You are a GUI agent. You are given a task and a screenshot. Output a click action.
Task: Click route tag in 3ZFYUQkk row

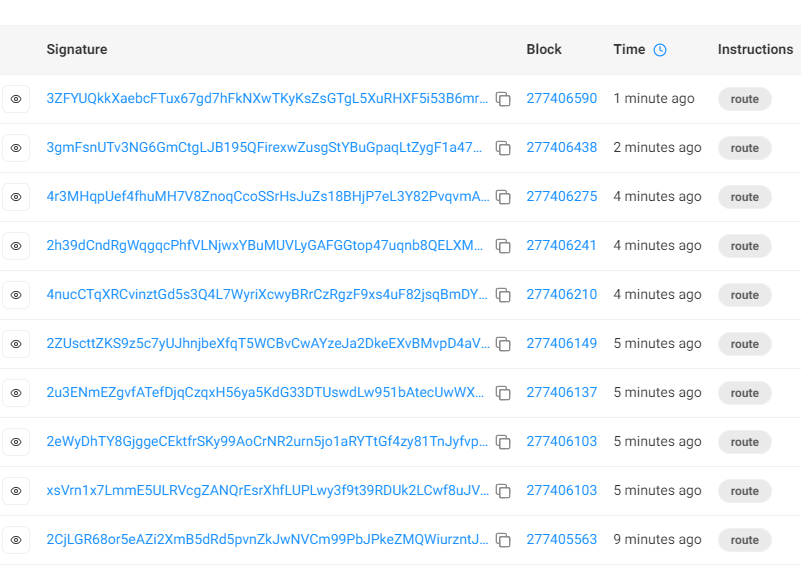[x=744, y=99]
